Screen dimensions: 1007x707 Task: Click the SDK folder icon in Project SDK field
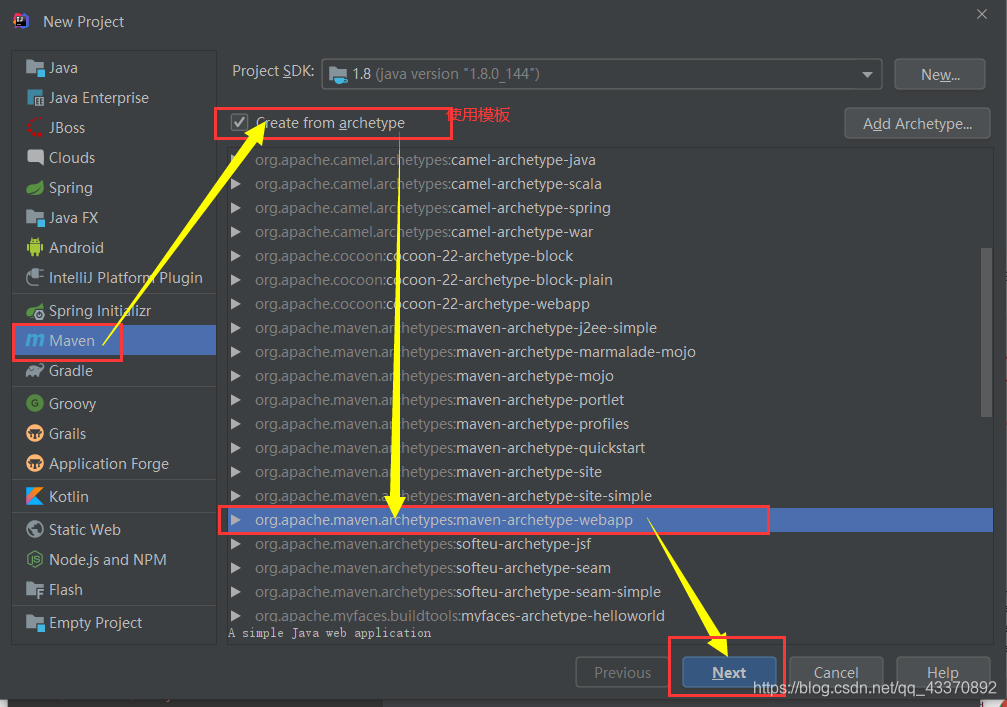click(x=338, y=74)
